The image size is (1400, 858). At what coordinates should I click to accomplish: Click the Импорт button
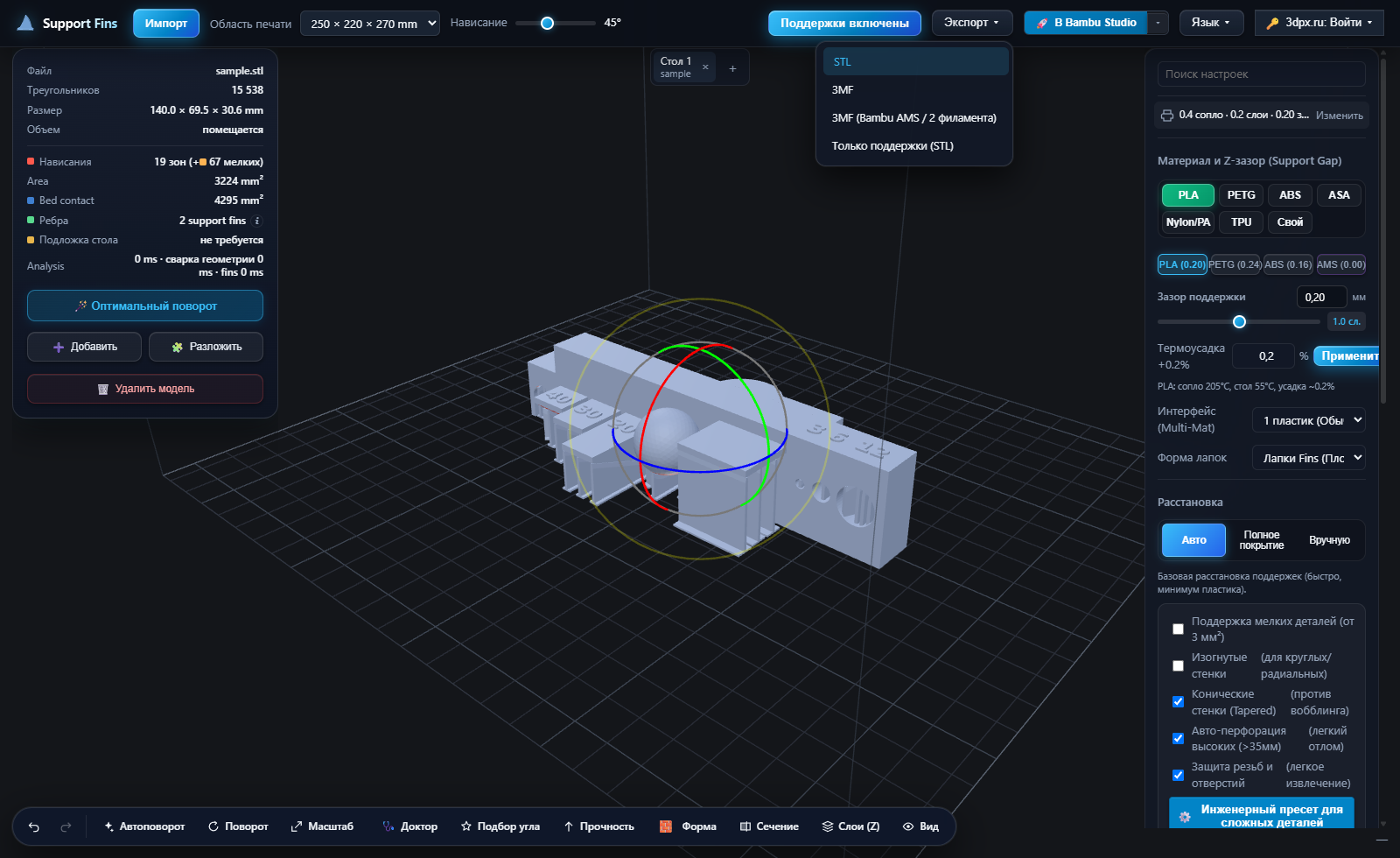(x=166, y=24)
